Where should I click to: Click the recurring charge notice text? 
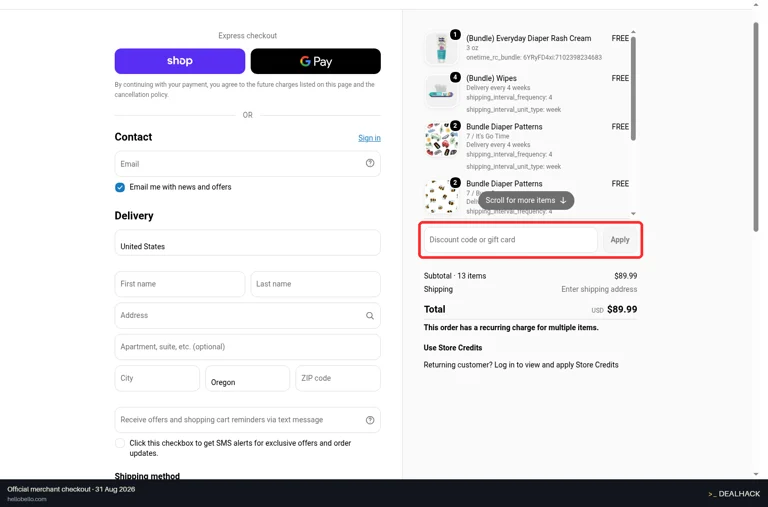pos(511,328)
